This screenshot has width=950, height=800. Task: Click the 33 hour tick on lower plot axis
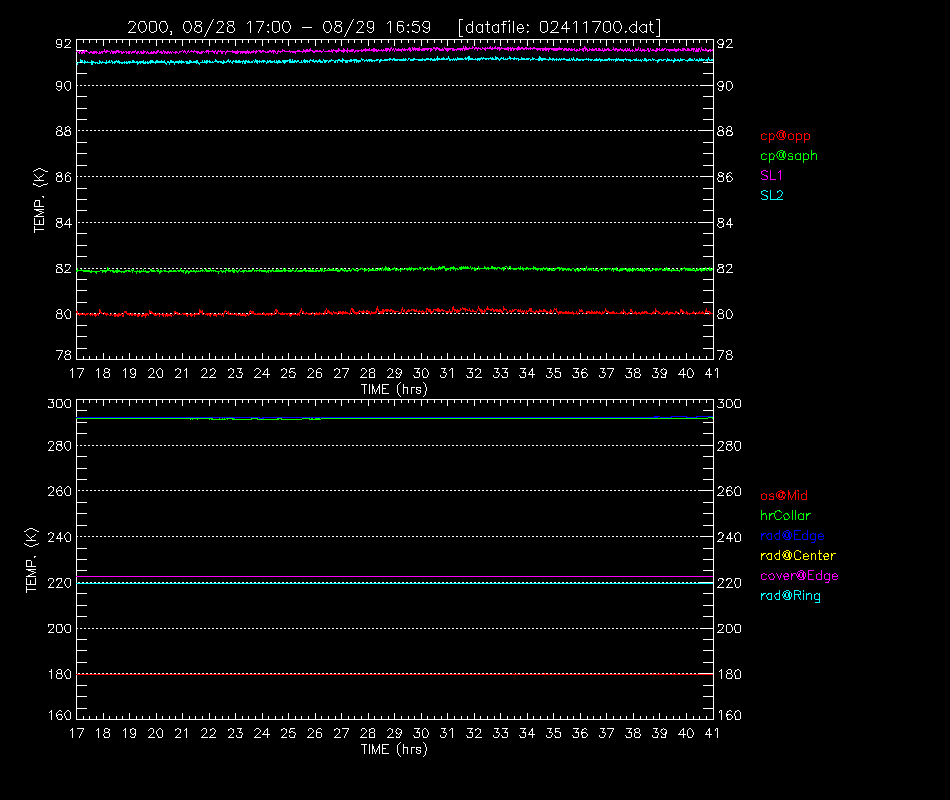click(x=500, y=734)
